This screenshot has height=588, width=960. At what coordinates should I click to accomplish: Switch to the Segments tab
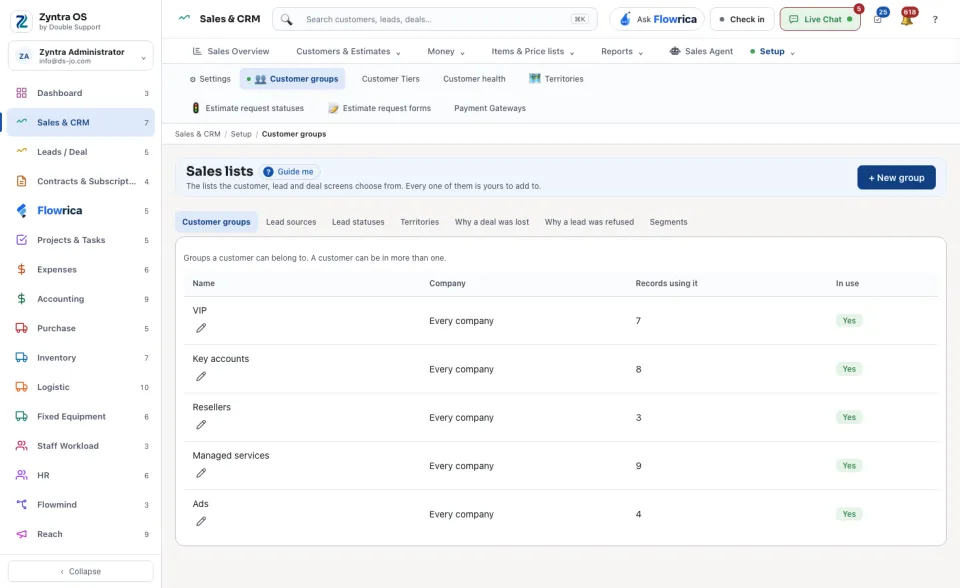(x=669, y=222)
